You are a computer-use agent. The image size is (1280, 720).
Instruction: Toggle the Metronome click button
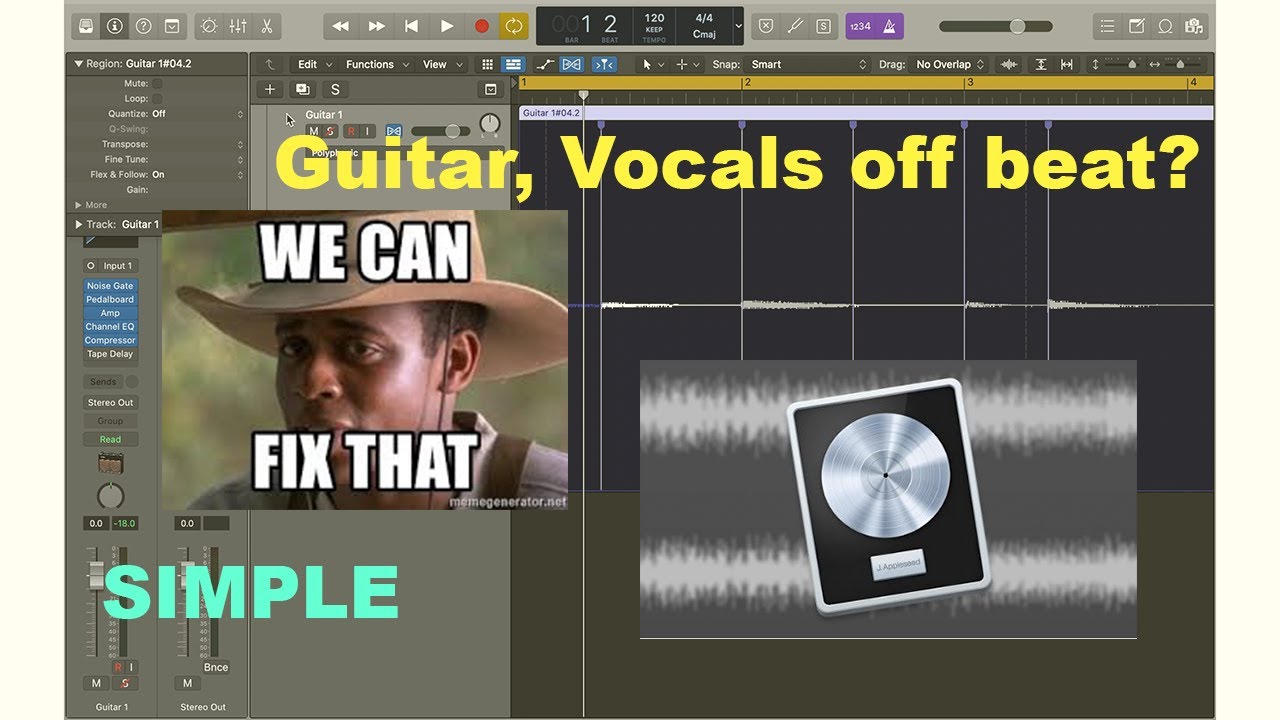pyautogui.click(x=890, y=26)
